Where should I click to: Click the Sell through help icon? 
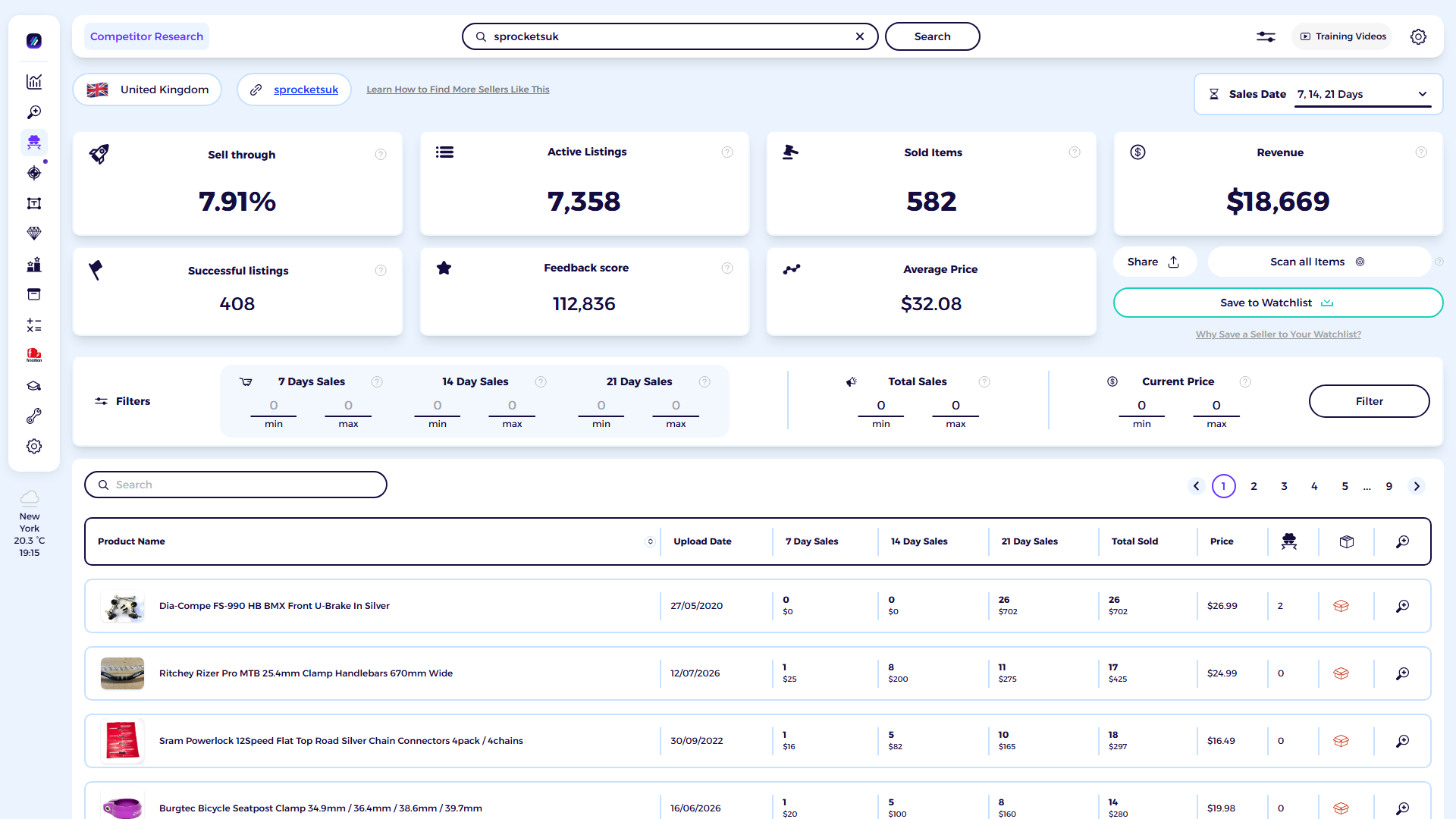pos(381,155)
